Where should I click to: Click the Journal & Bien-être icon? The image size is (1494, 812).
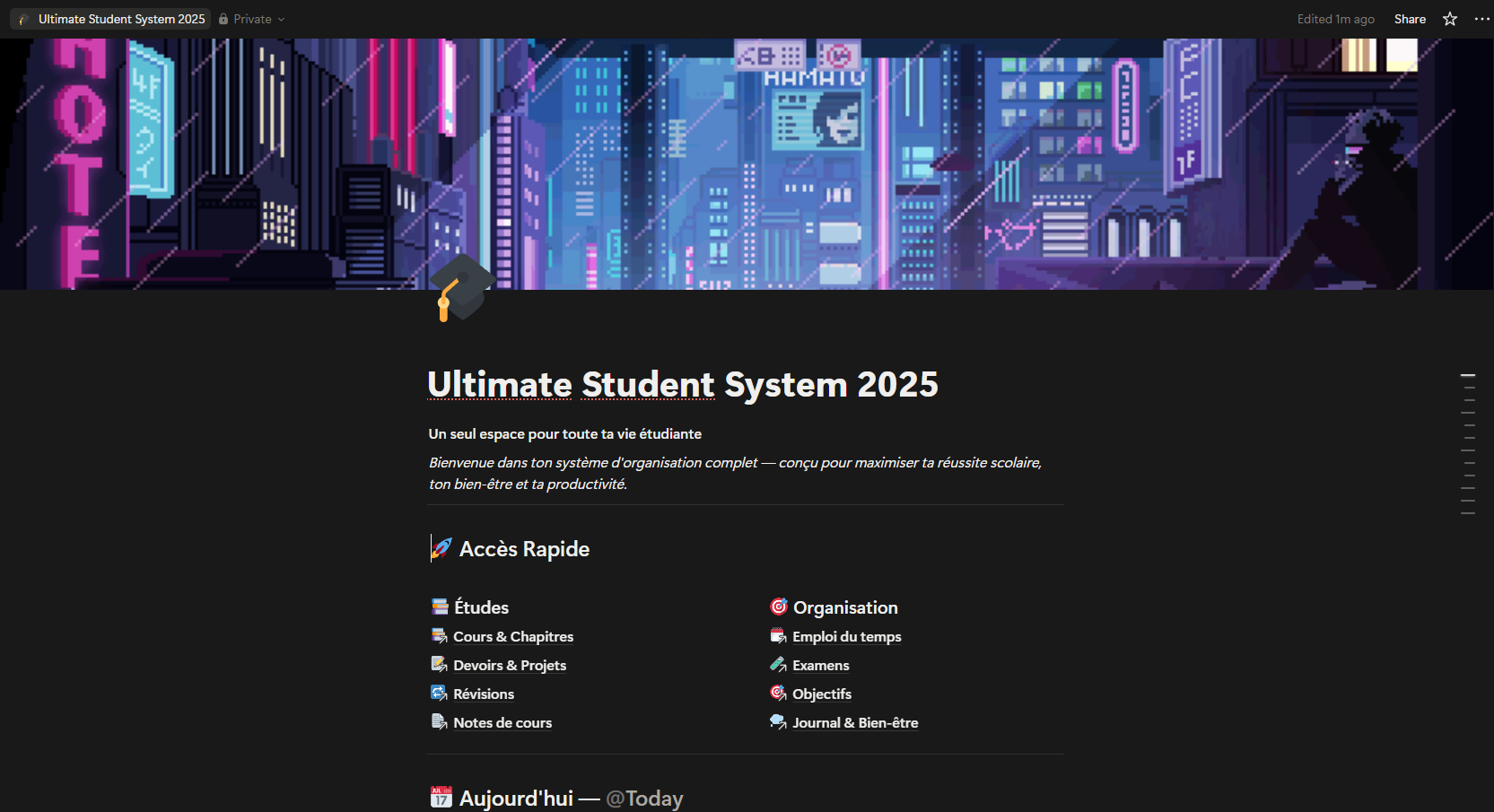click(778, 722)
